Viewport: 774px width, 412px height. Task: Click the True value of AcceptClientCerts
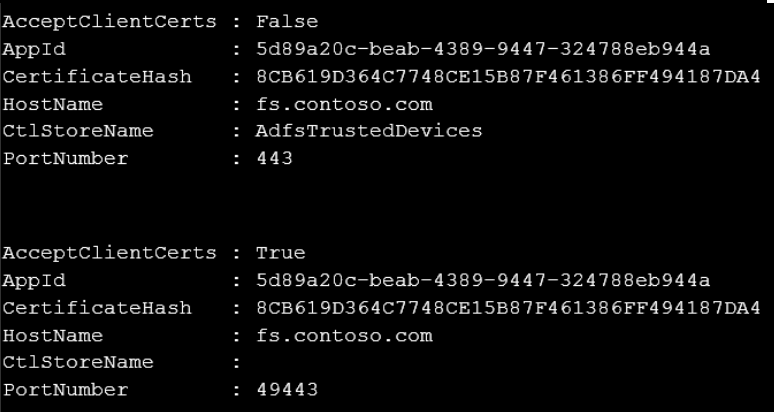[280, 253]
